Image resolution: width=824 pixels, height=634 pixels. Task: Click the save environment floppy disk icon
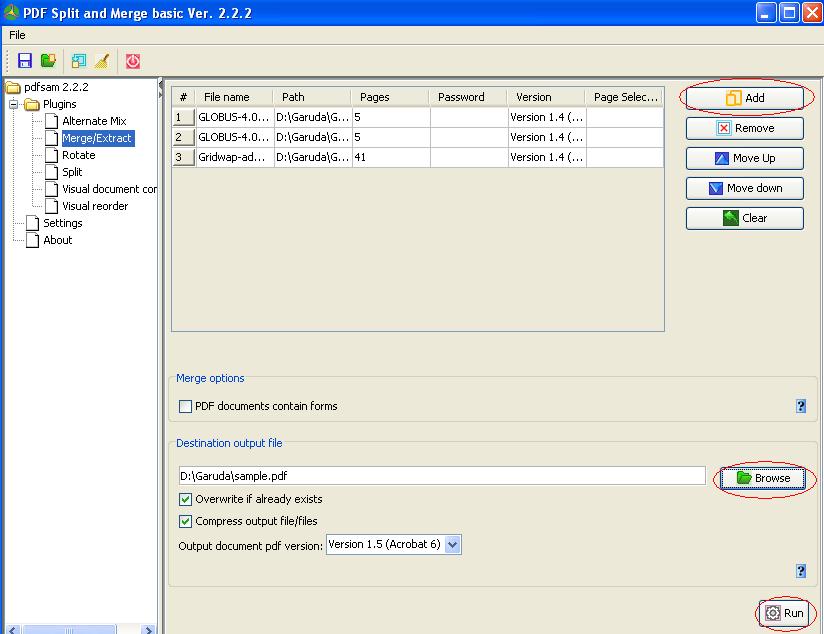pos(25,61)
